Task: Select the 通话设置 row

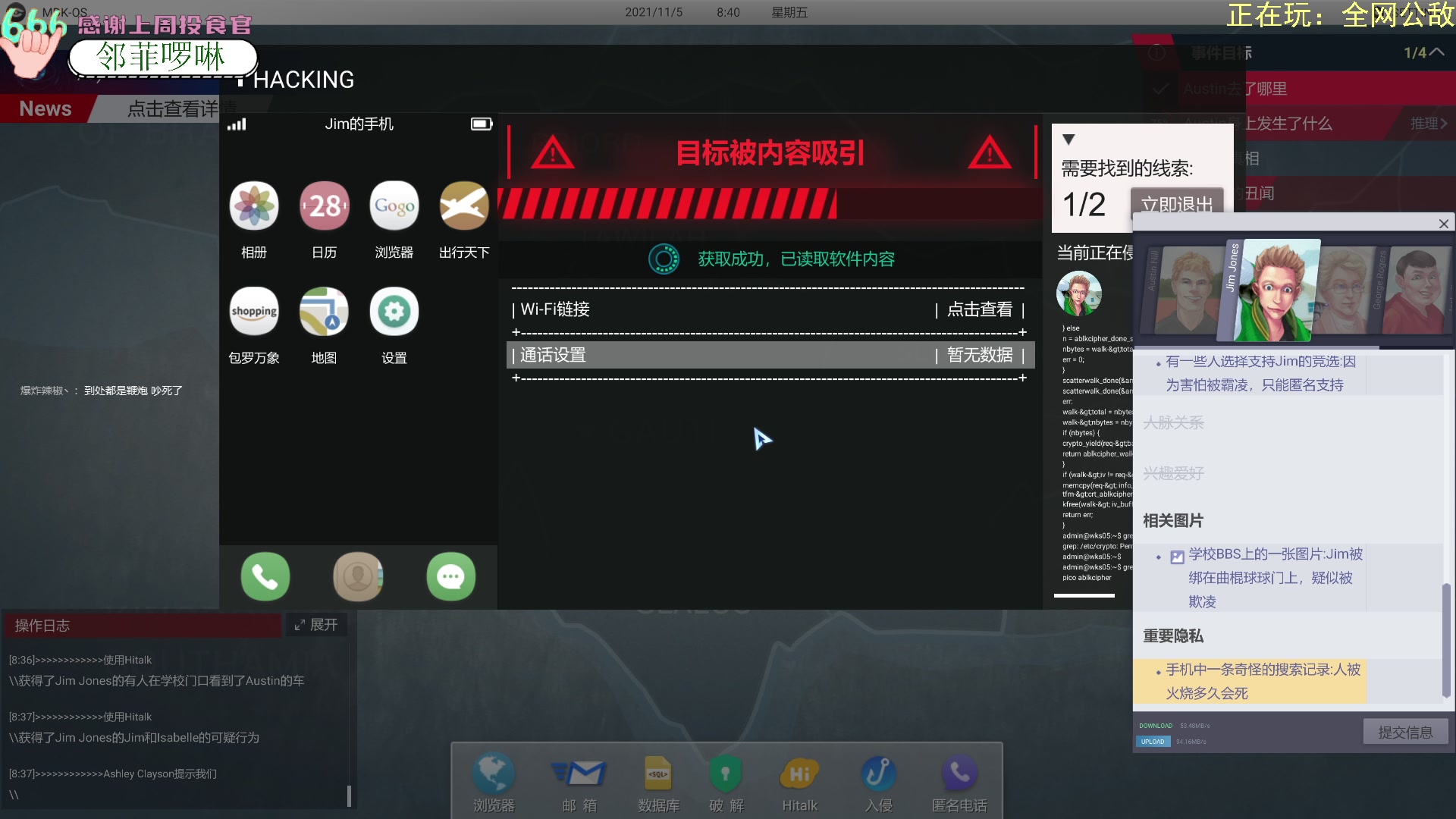Action: (x=770, y=355)
